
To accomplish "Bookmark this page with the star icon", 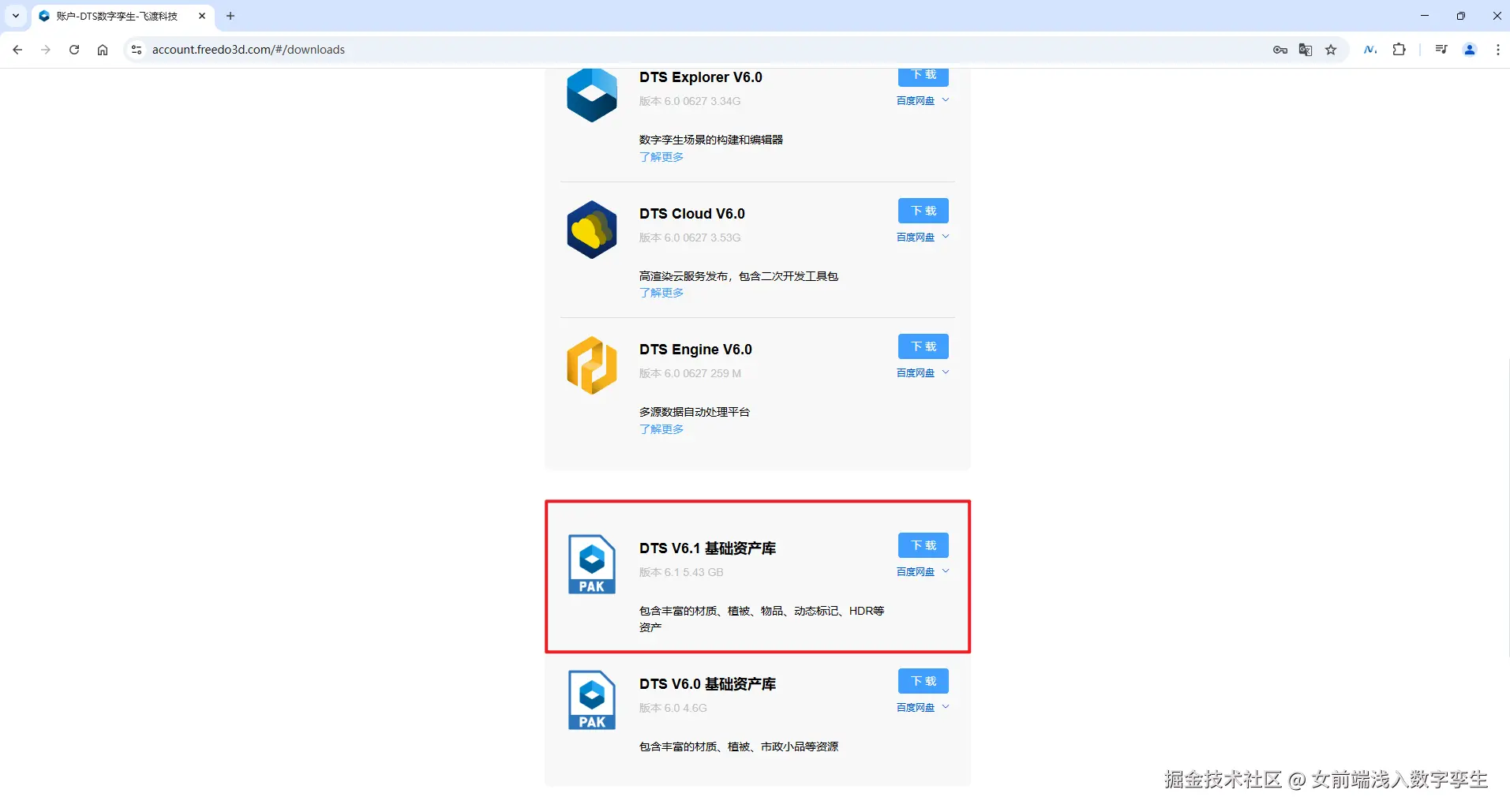I will pyautogui.click(x=1331, y=50).
